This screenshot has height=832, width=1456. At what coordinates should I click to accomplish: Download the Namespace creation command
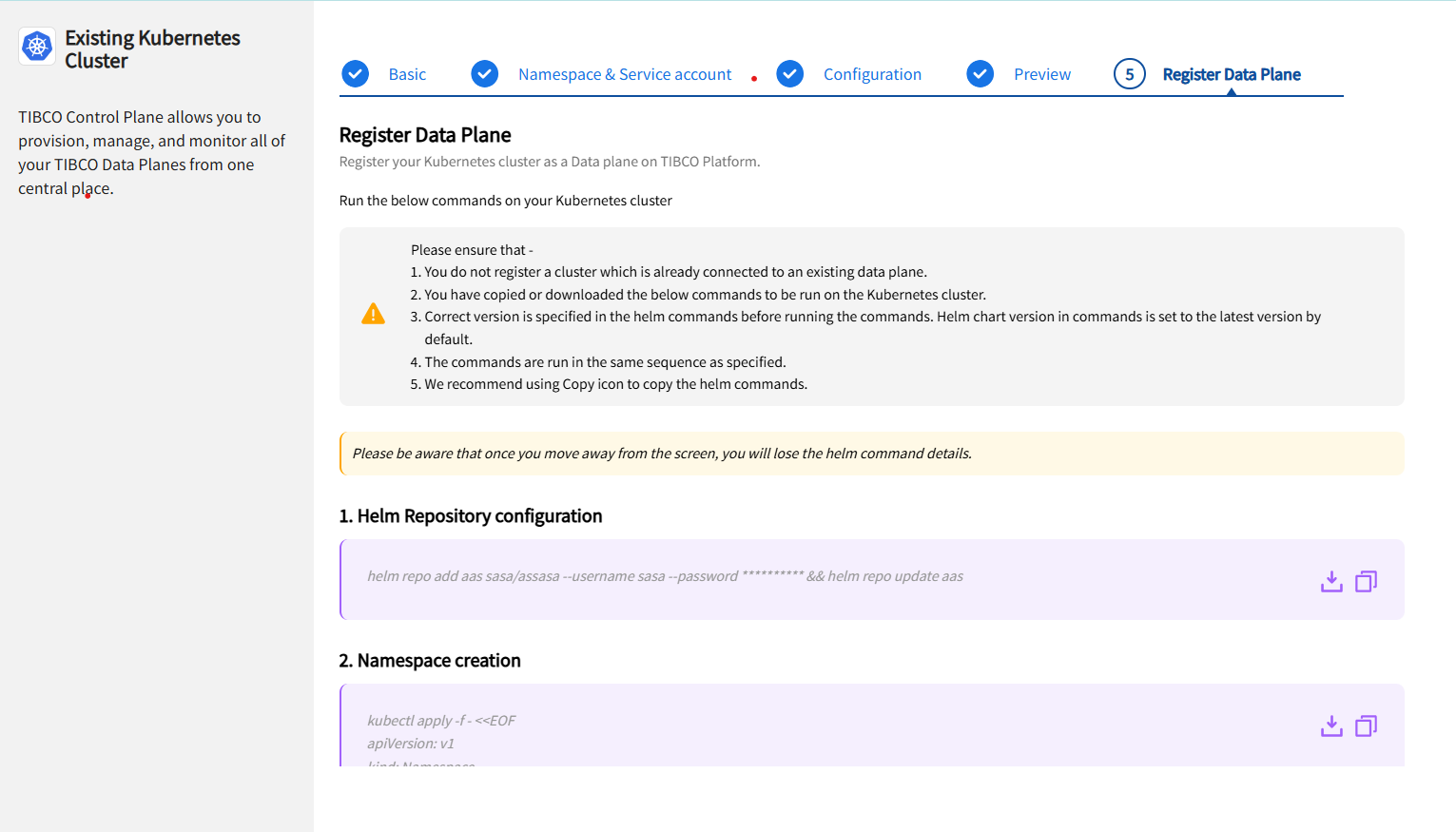(1331, 726)
